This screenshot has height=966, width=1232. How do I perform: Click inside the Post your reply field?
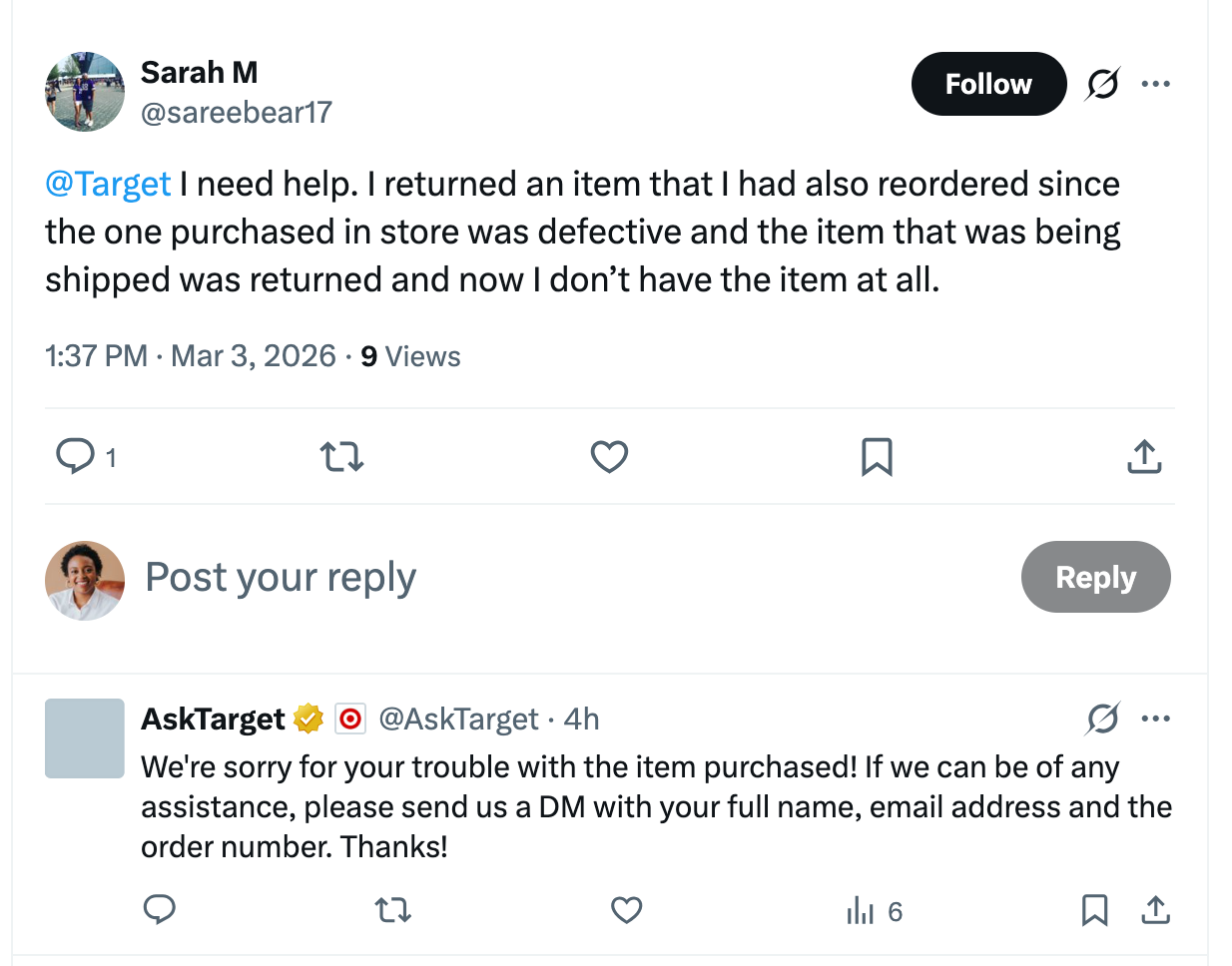(280, 577)
